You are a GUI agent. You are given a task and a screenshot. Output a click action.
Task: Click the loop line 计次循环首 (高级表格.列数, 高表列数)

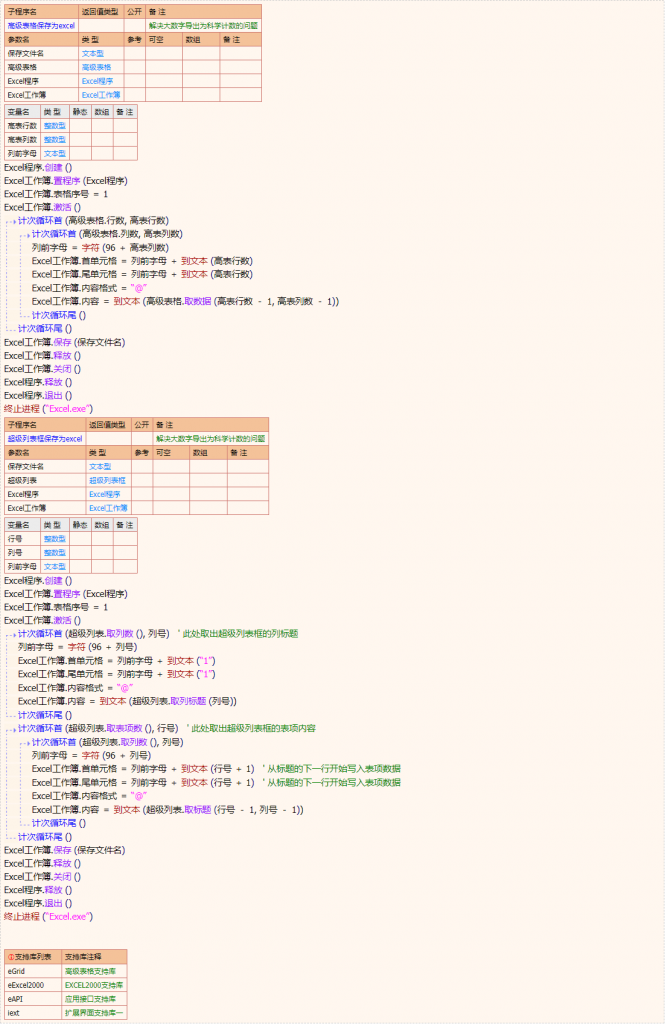pyautogui.click(x=108, y=234)
